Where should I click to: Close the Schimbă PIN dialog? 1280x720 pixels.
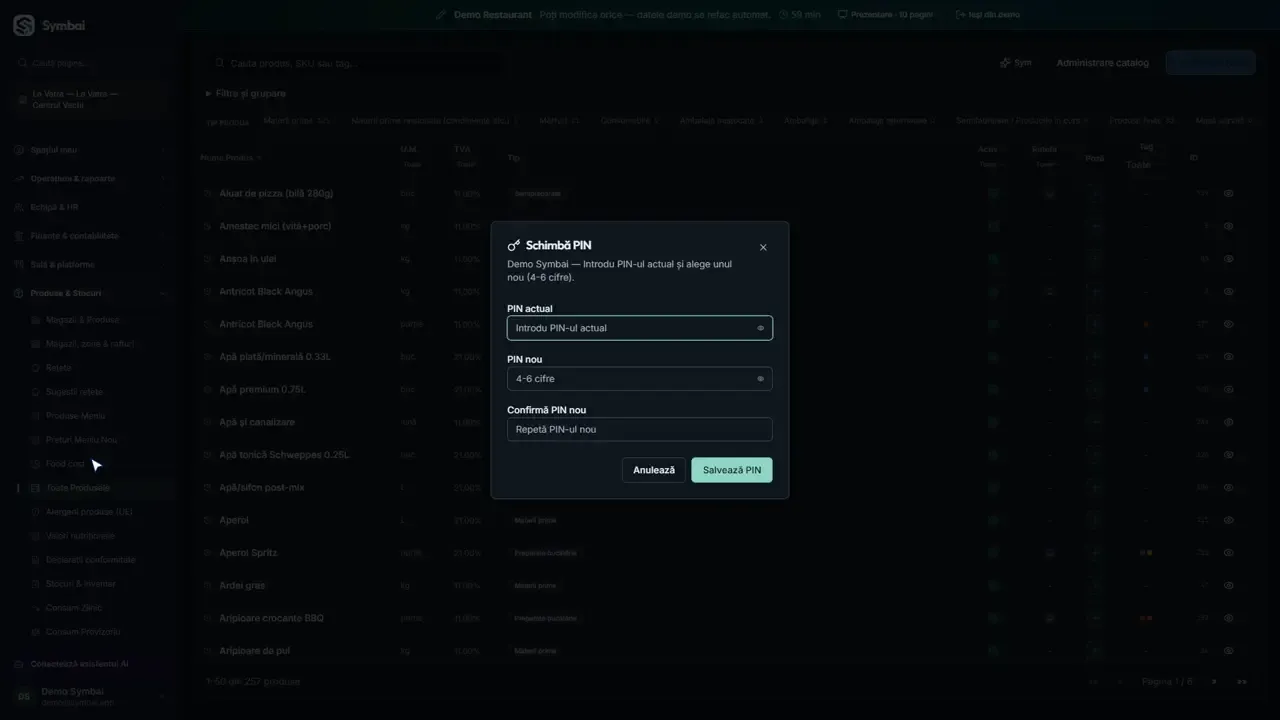[763, 247]
